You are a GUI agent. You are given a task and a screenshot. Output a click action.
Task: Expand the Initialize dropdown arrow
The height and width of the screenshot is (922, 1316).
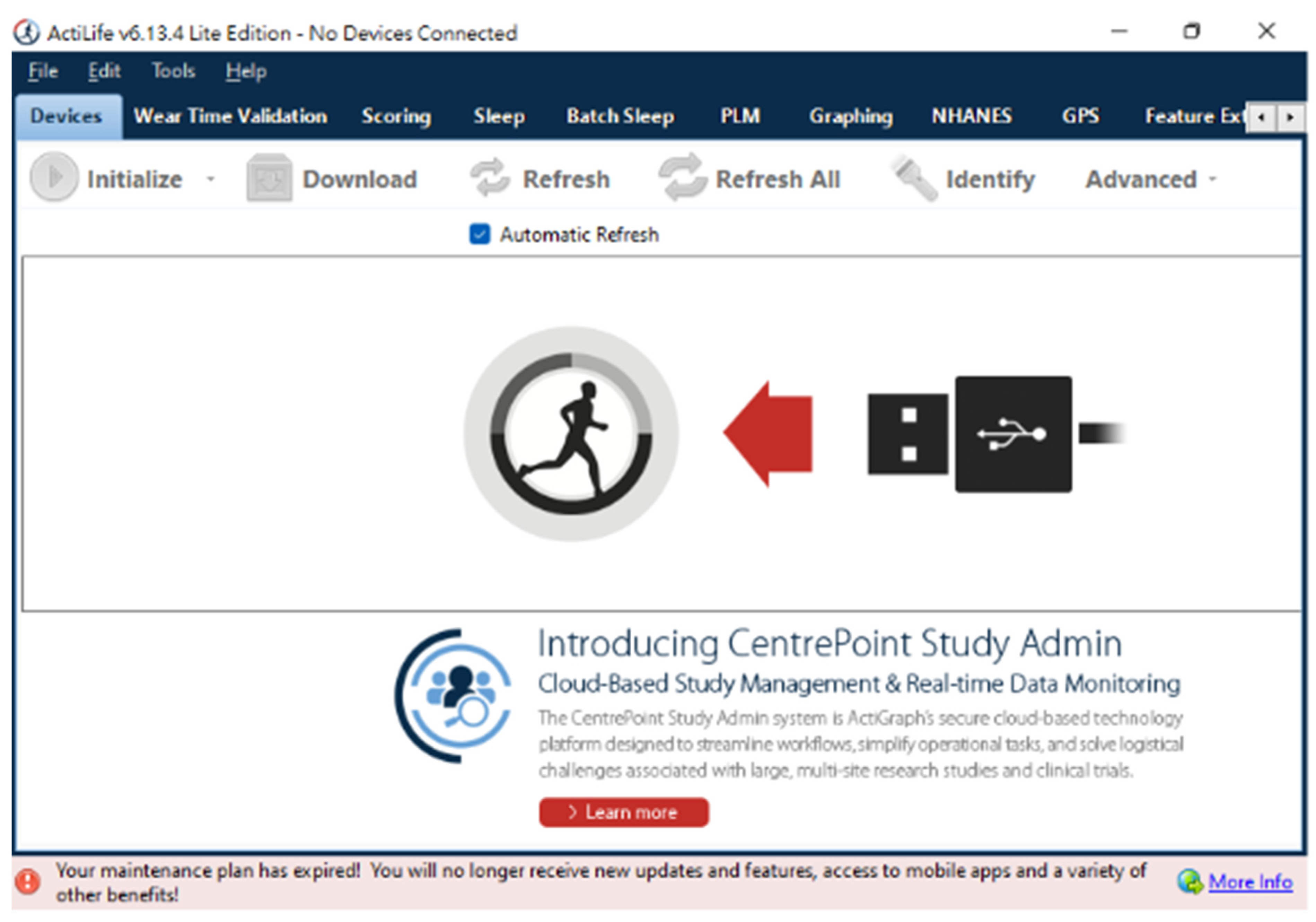[x=211, y=179]
